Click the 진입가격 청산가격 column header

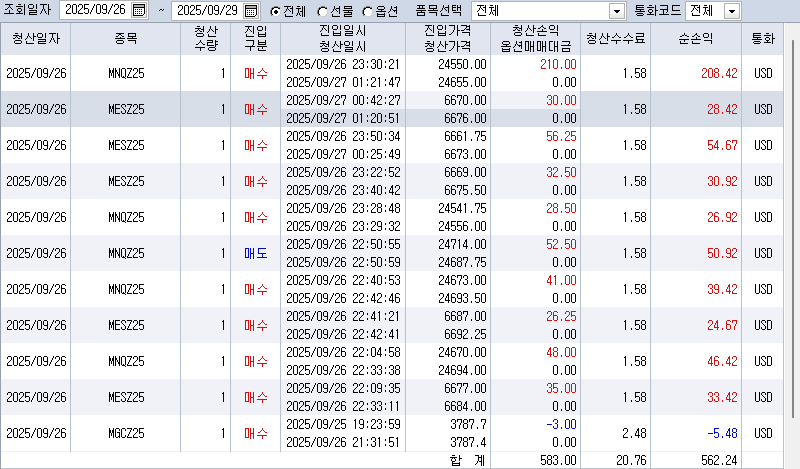[x=448, y=38]
